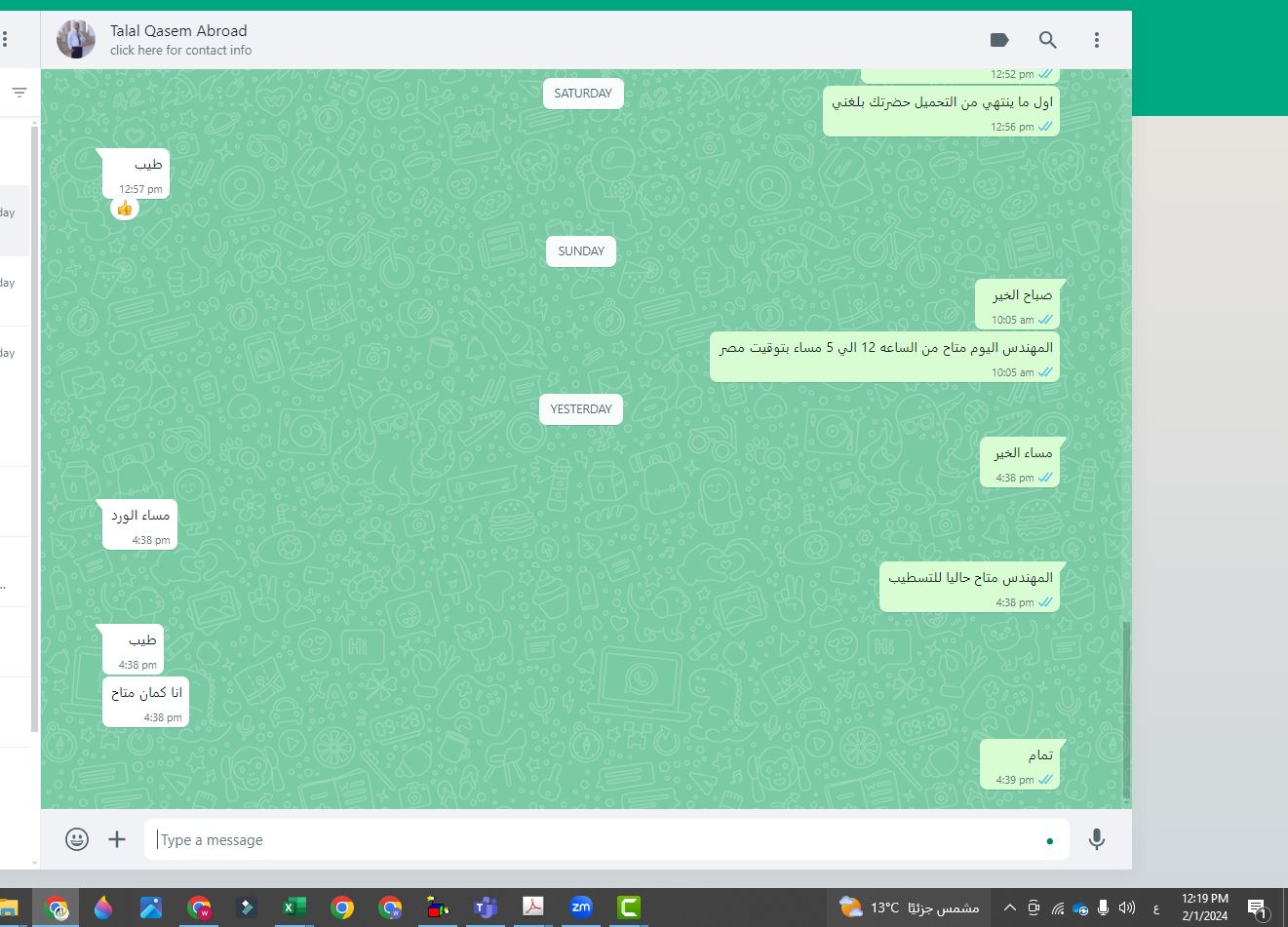Open Zoom from the taskbar
Viewport: 1288px width, 927px height.
(x=580, y=908)
